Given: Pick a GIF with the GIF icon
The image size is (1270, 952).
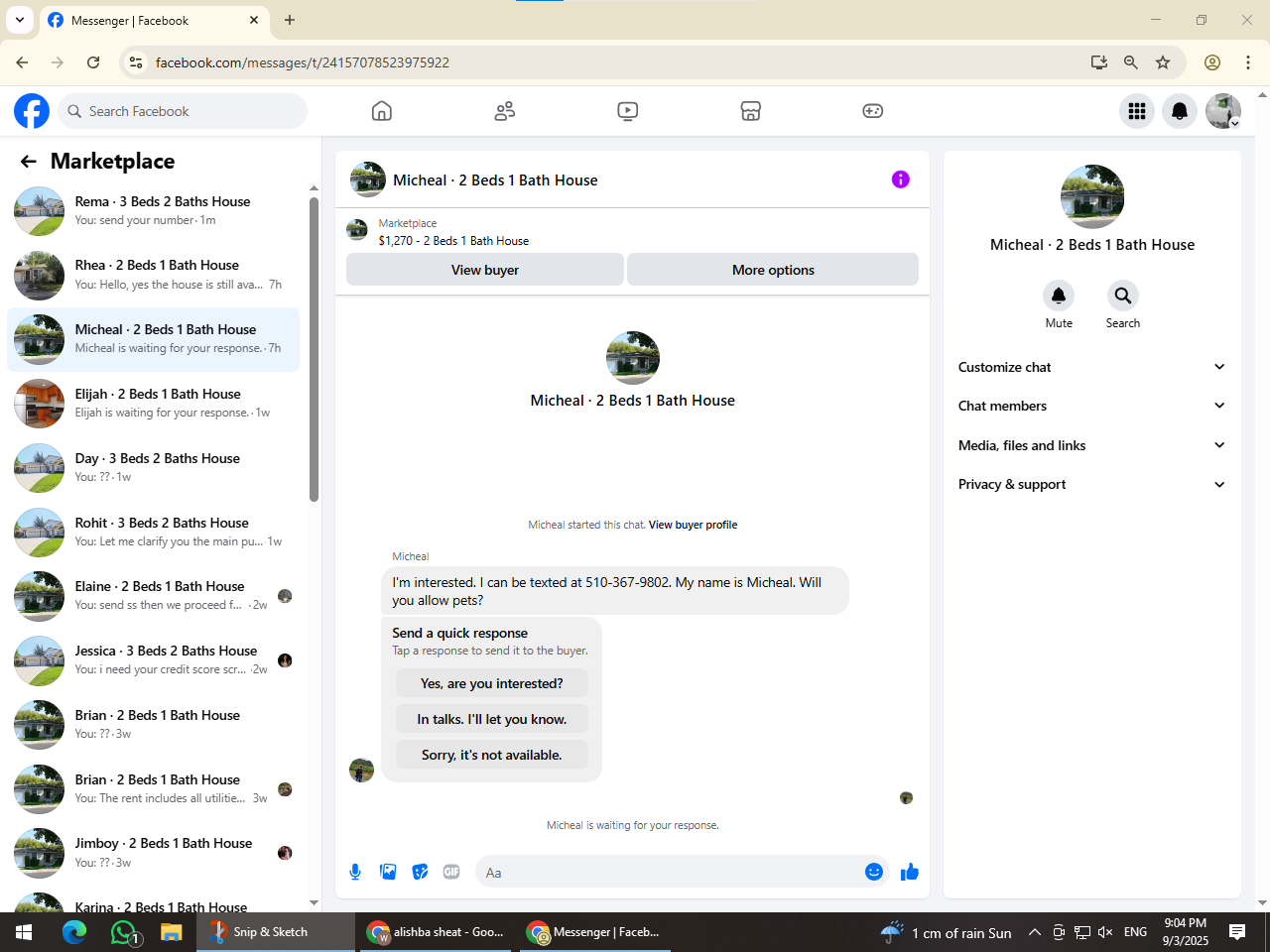Looking at the screenshot, I should pos(451,872).
